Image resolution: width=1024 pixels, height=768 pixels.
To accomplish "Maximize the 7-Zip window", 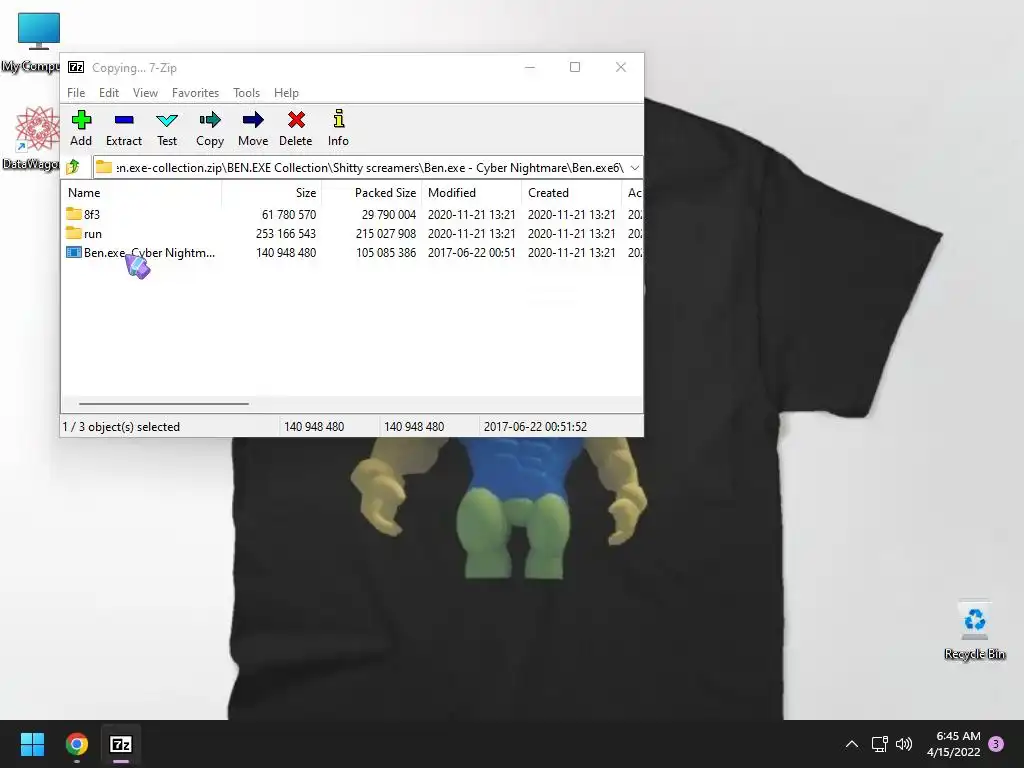I will pyautogui.click(x=575, y=67).
